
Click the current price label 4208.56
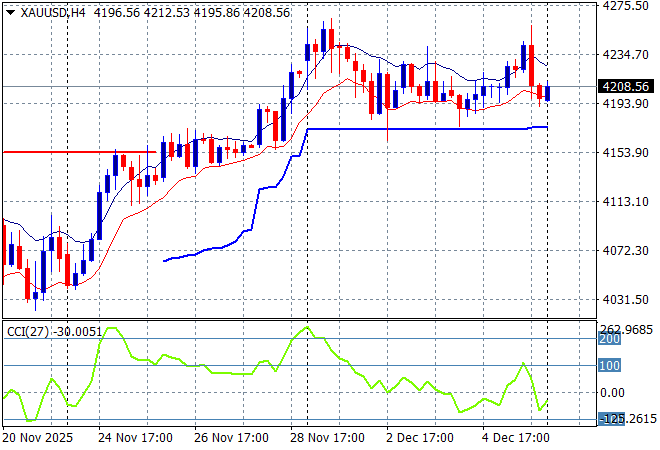628,87
